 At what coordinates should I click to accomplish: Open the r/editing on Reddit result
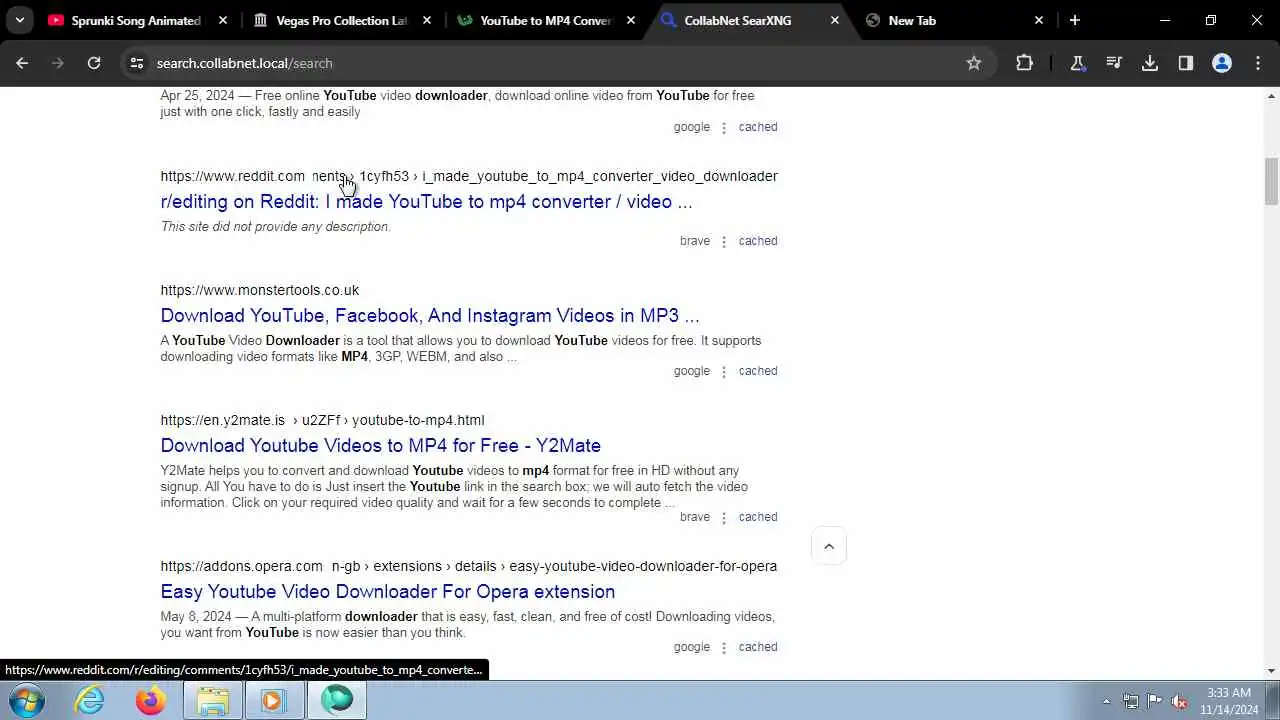click(x=426, y=201)
